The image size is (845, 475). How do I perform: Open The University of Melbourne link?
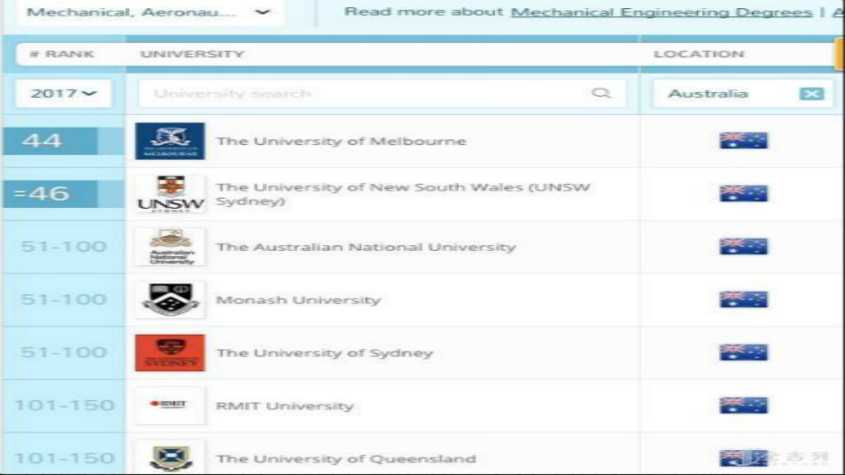coord(341,141)
